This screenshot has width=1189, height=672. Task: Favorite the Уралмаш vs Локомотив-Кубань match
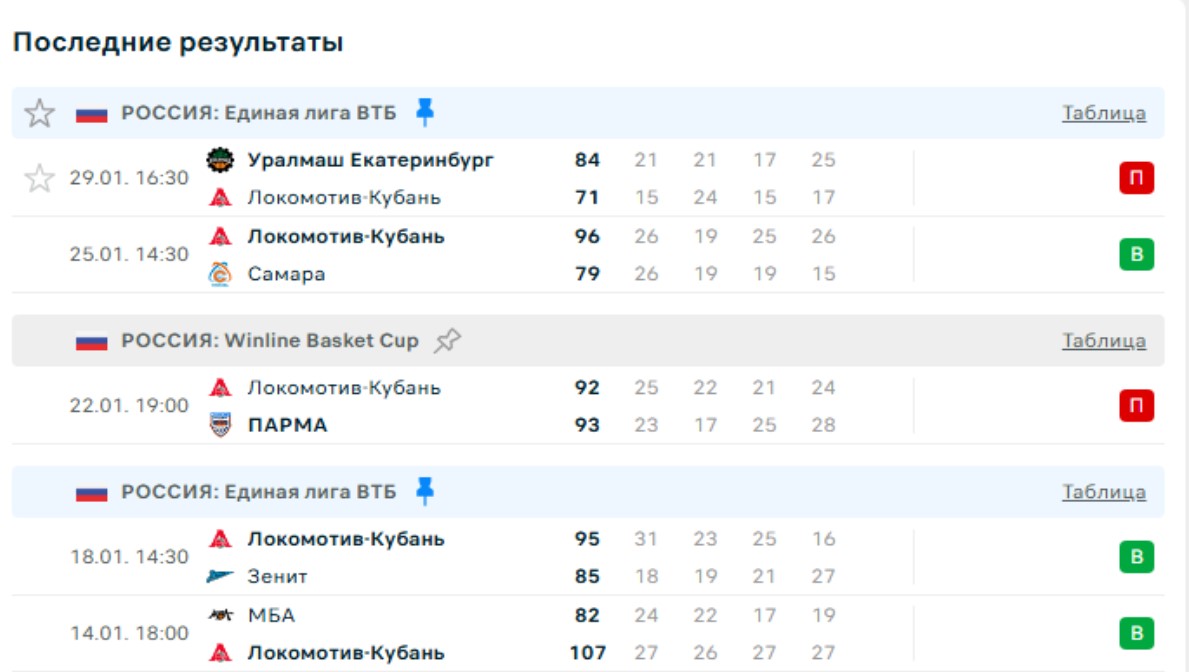[x=39, y=179]
